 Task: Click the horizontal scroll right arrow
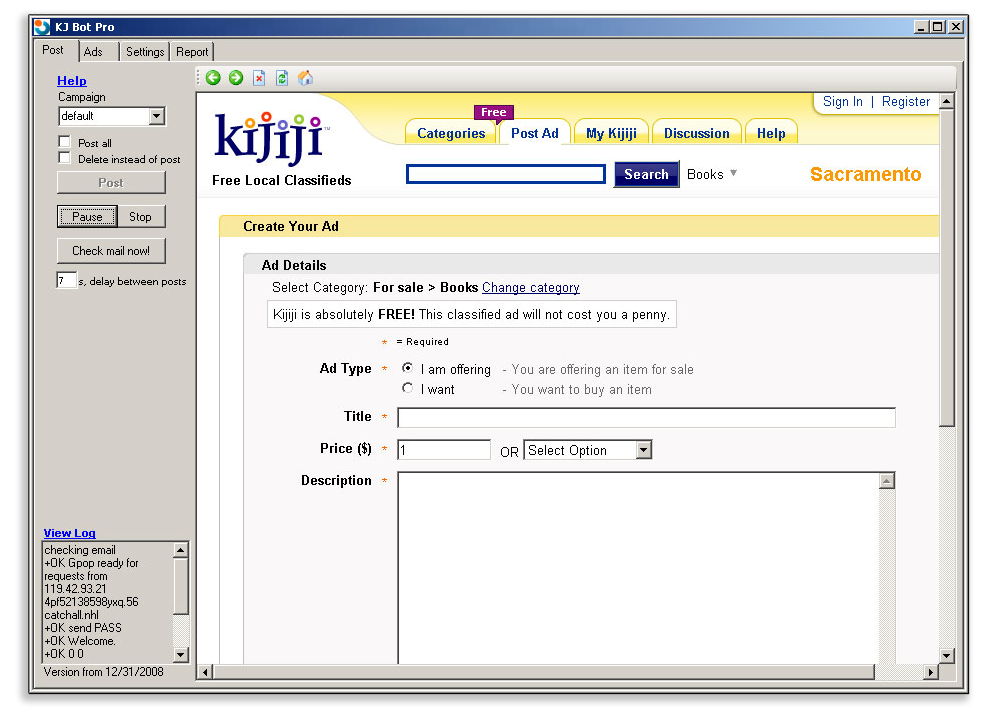931,672
